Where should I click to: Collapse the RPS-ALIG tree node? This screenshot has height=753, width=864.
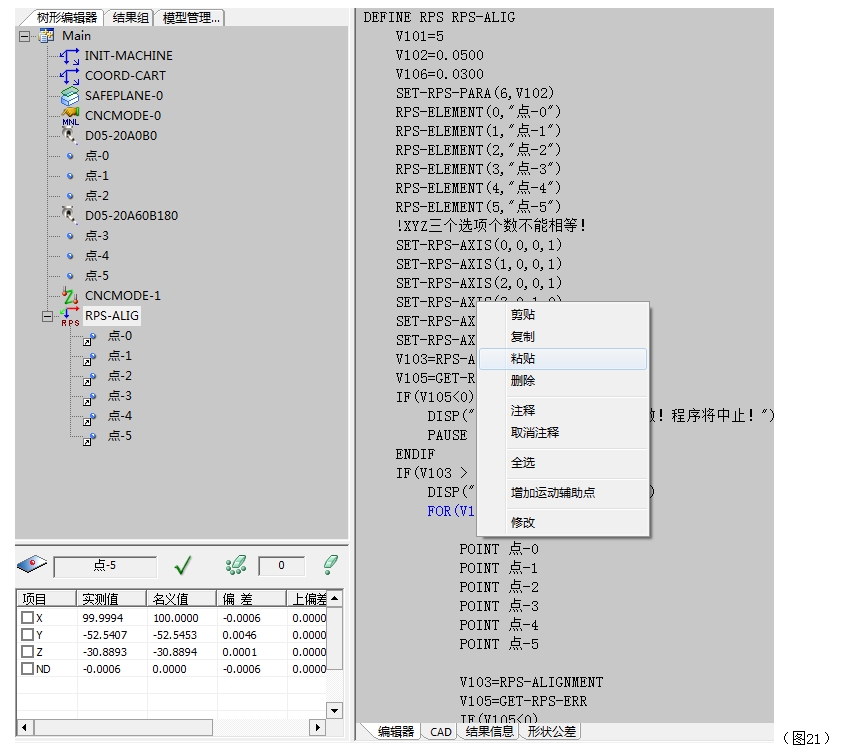click(x=48, y=317)
